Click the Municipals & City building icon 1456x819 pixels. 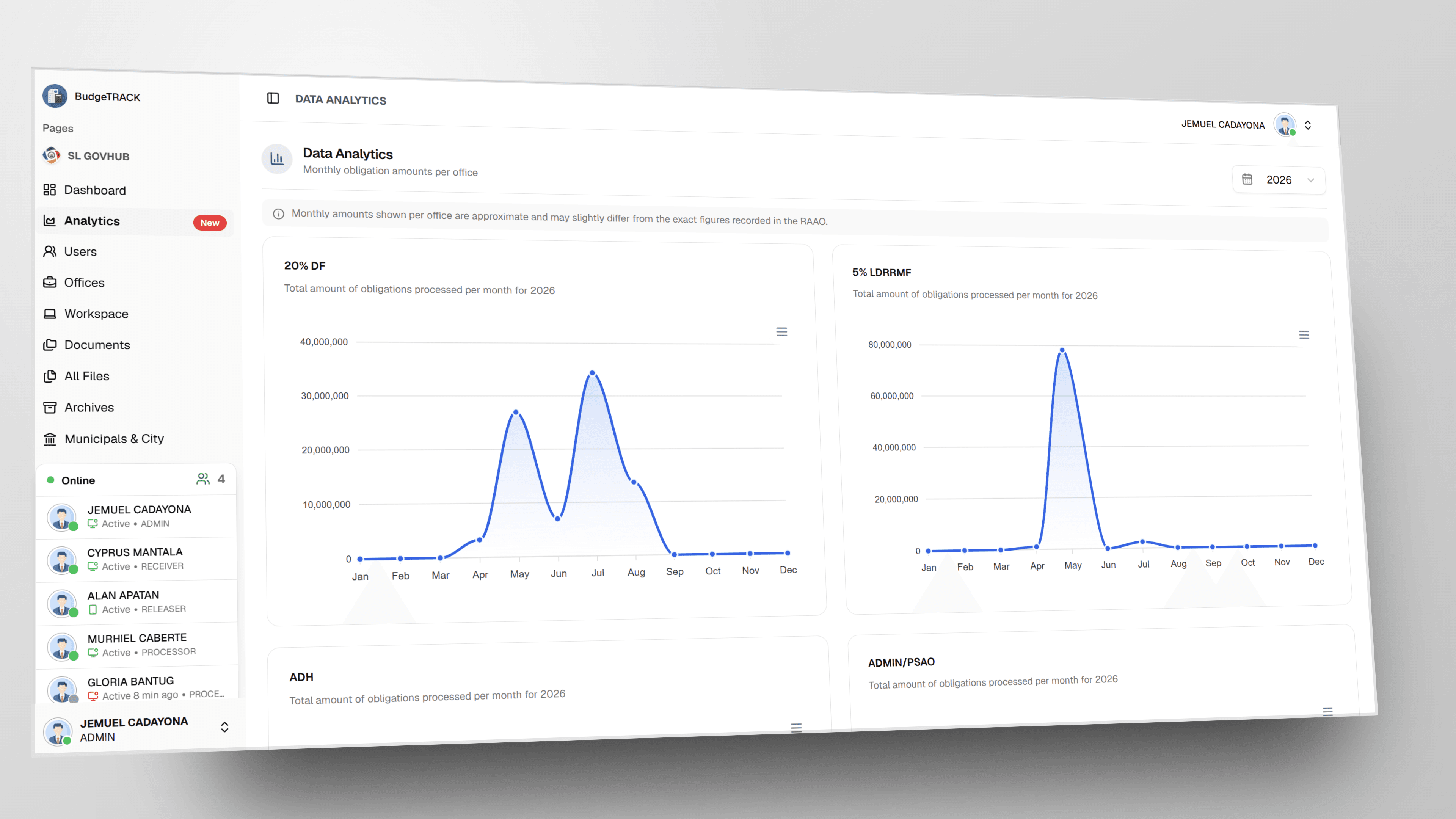[50, 439]
